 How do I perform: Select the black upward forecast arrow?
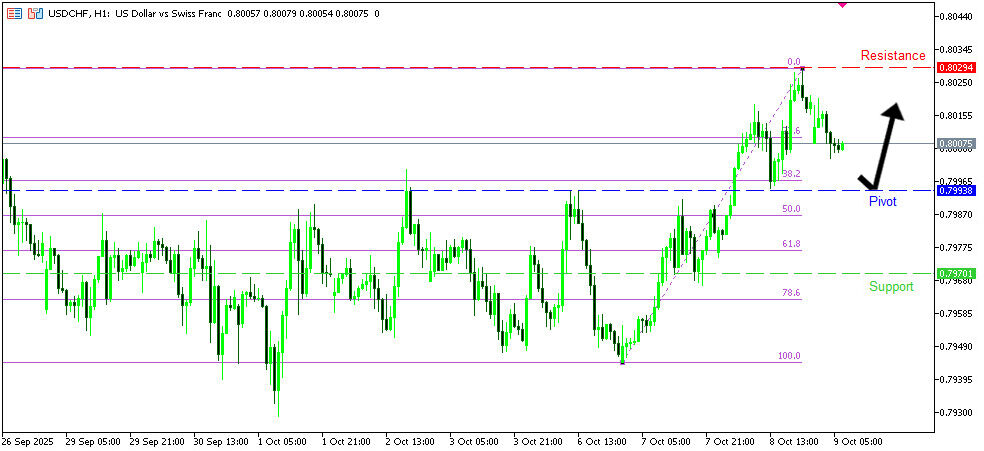pos(886,146)
